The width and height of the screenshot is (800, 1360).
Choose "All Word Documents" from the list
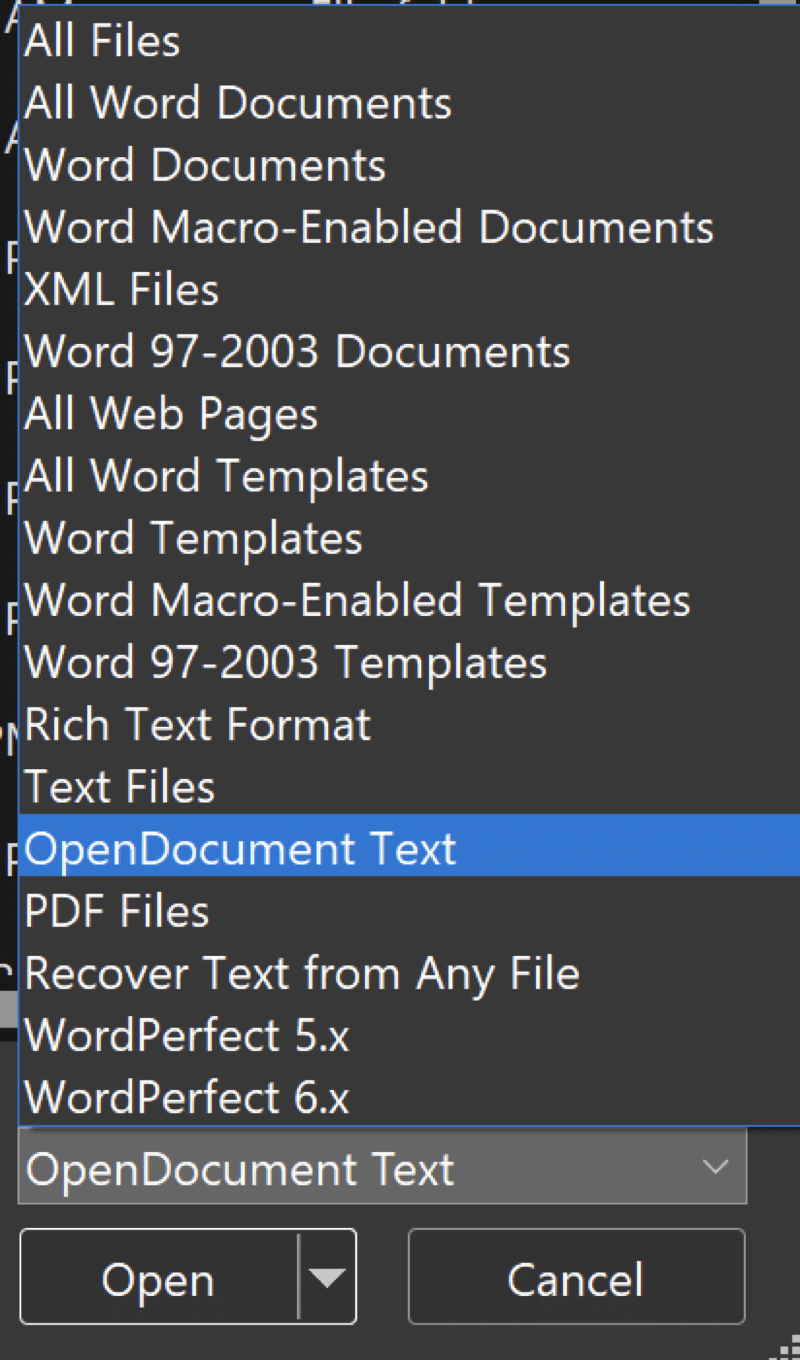point(236,102)
